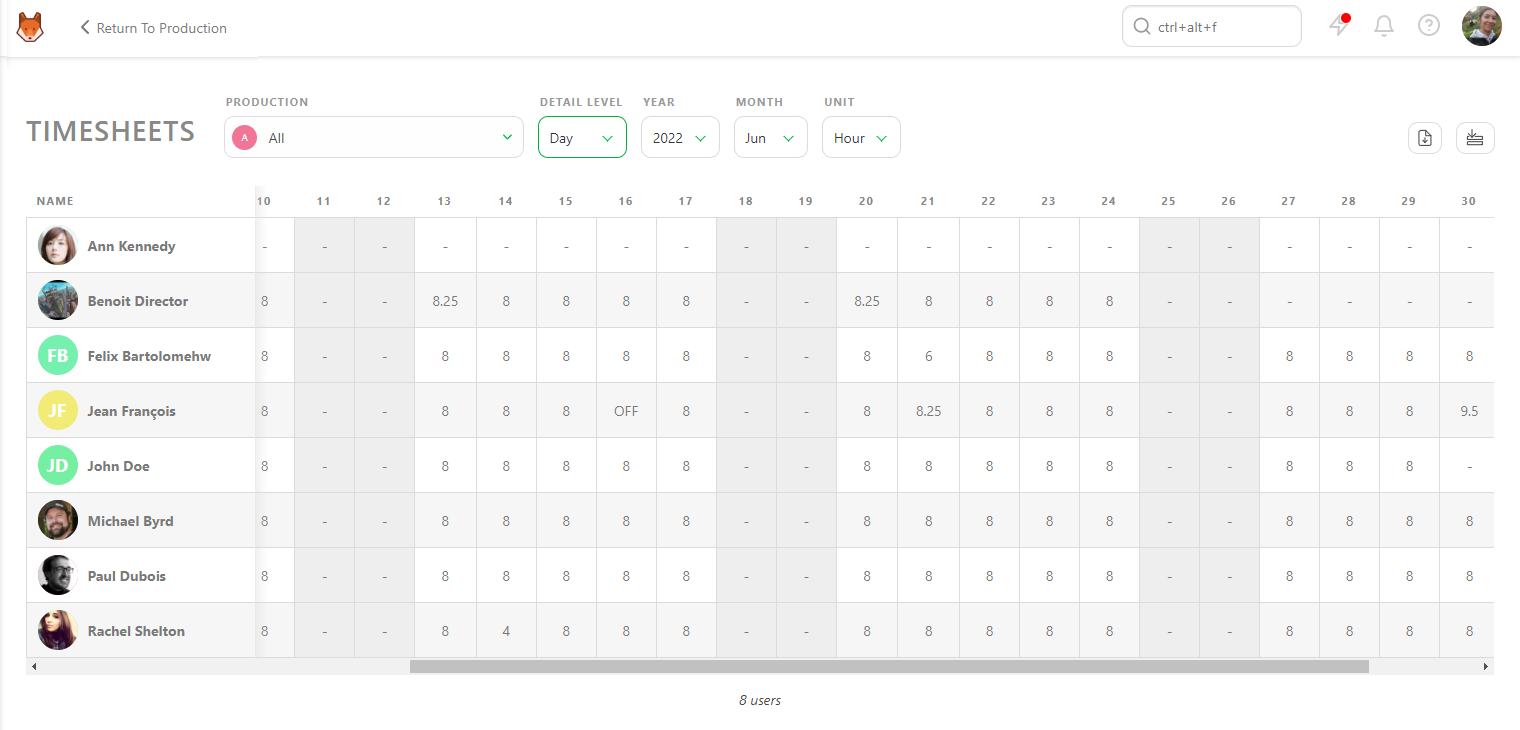
Task: Click the JF avatar of Jean François
Action: coord(58,410)
